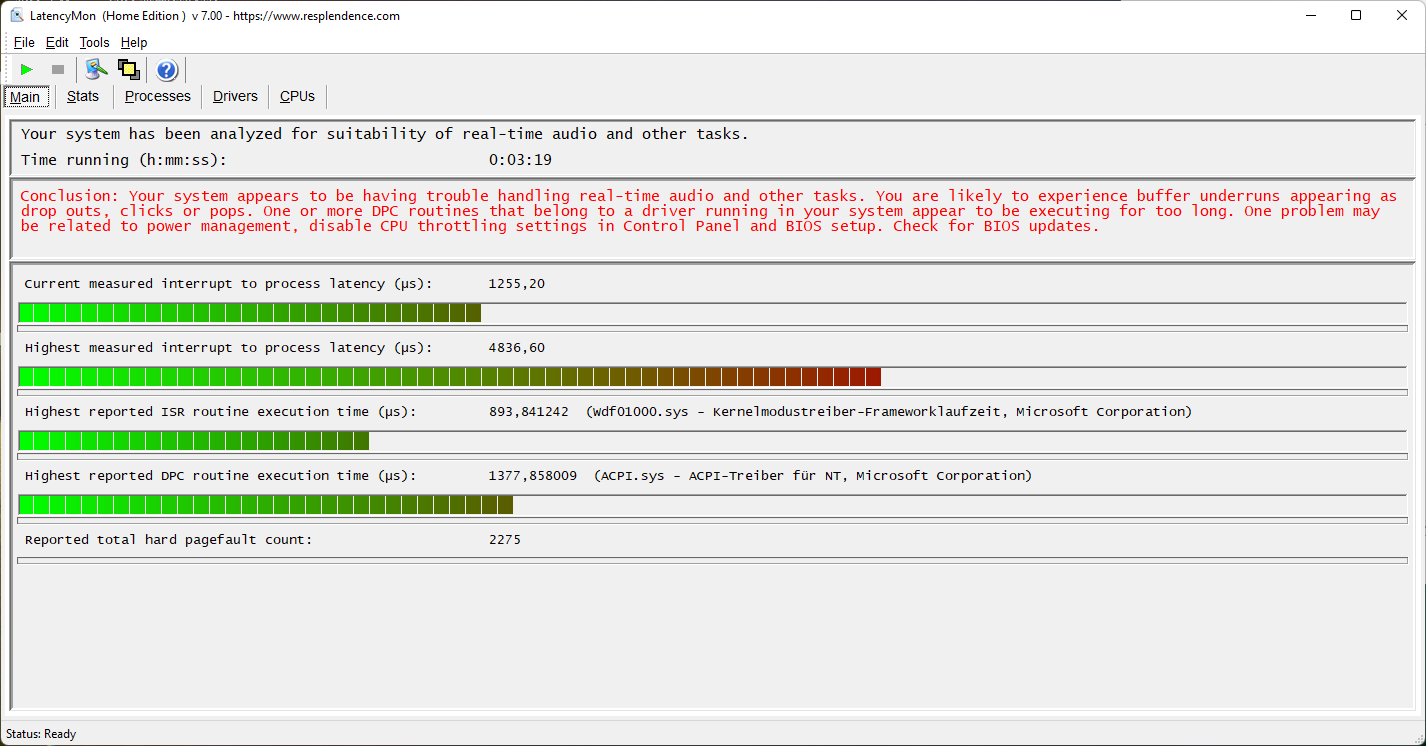This screenshot has height=746, width=1426.
Task: Switch to the Stats tab
Action: click(x=83, y=96)
